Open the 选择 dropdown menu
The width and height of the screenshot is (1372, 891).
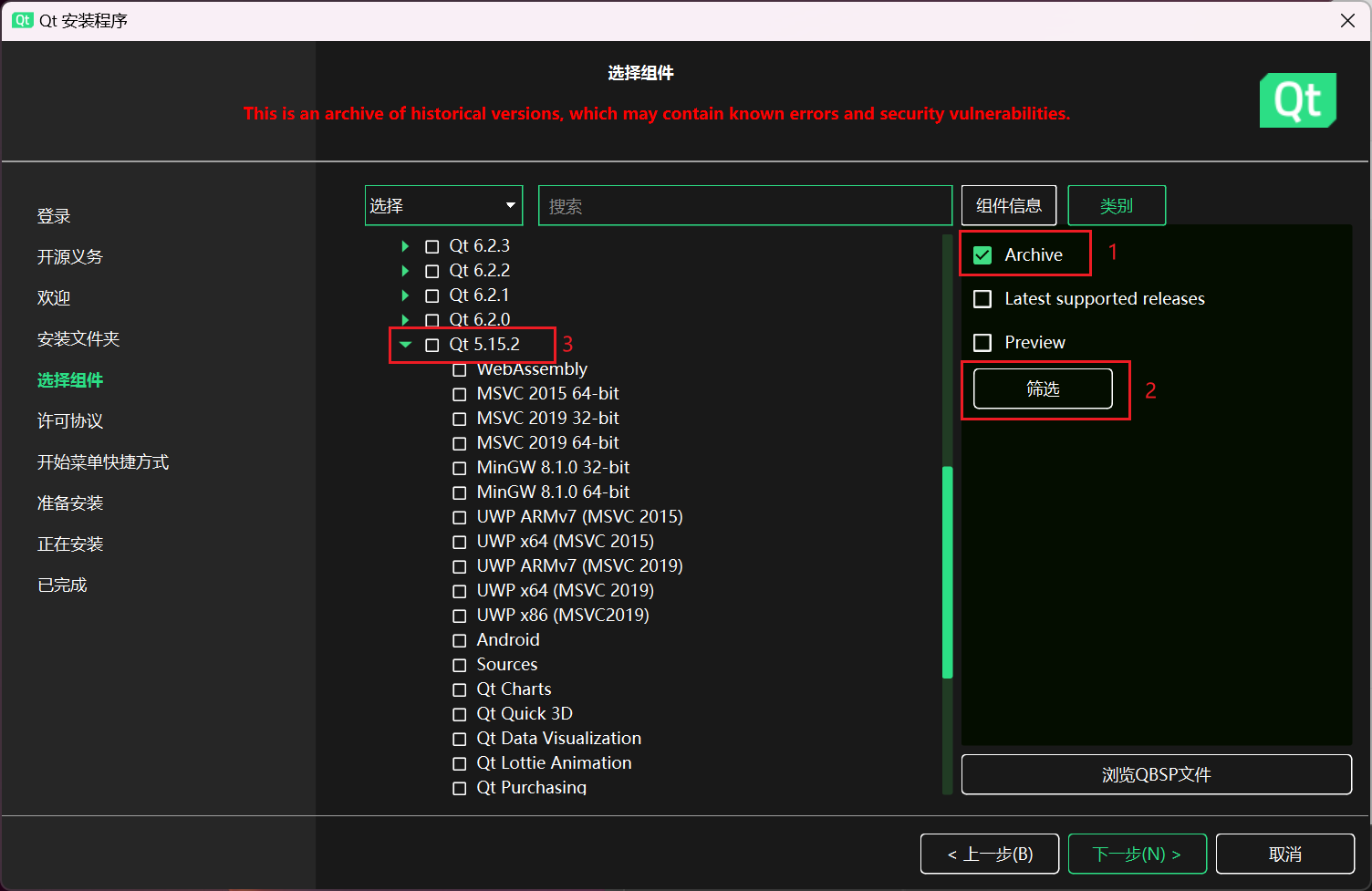[x=443, y=205]
